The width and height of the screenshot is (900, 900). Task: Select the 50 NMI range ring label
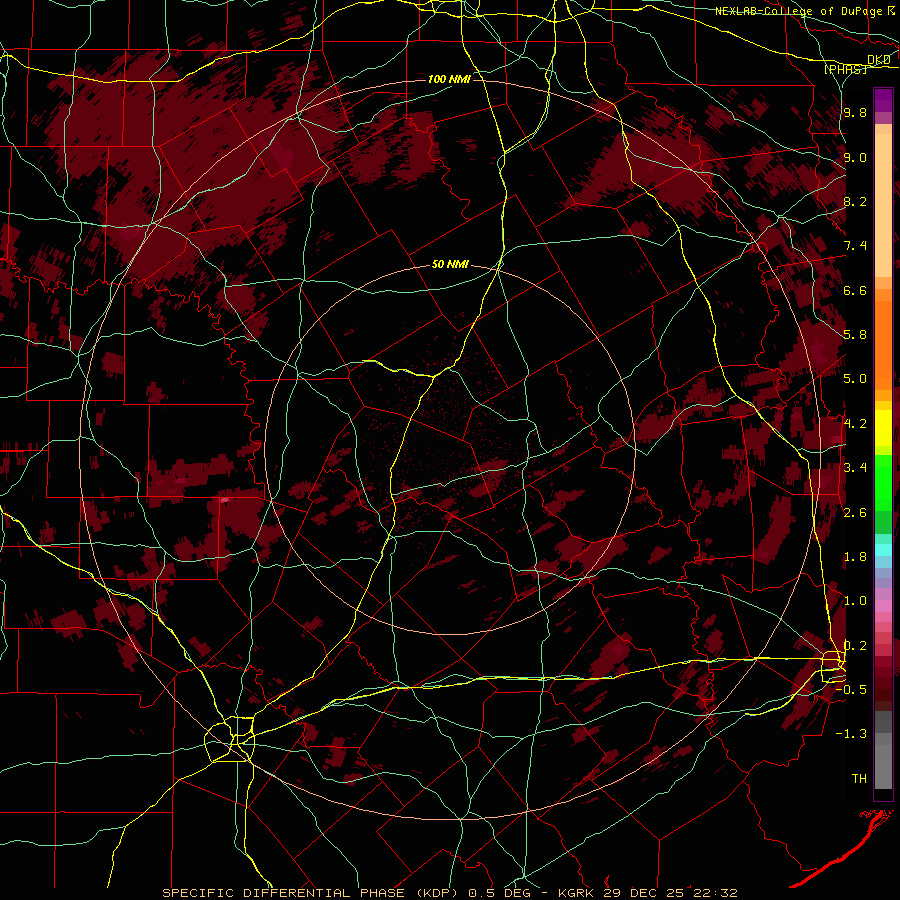point(450,265)
